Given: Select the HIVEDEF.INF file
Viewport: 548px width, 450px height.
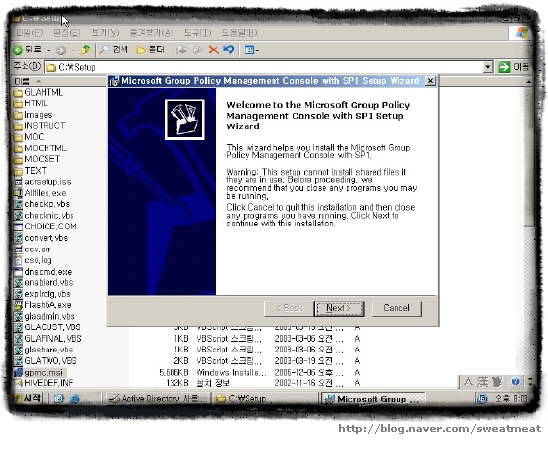Looking at the screenshot, I should (x=44, y=383).
